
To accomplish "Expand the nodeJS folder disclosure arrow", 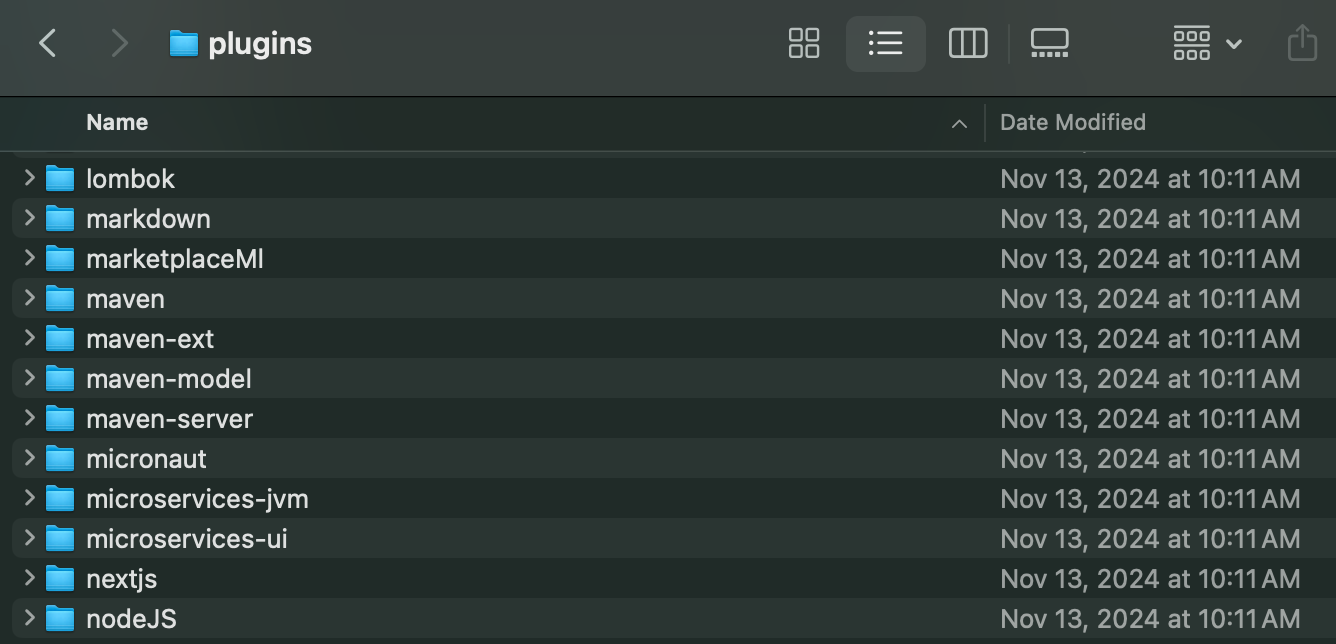I will coord(29,618).
